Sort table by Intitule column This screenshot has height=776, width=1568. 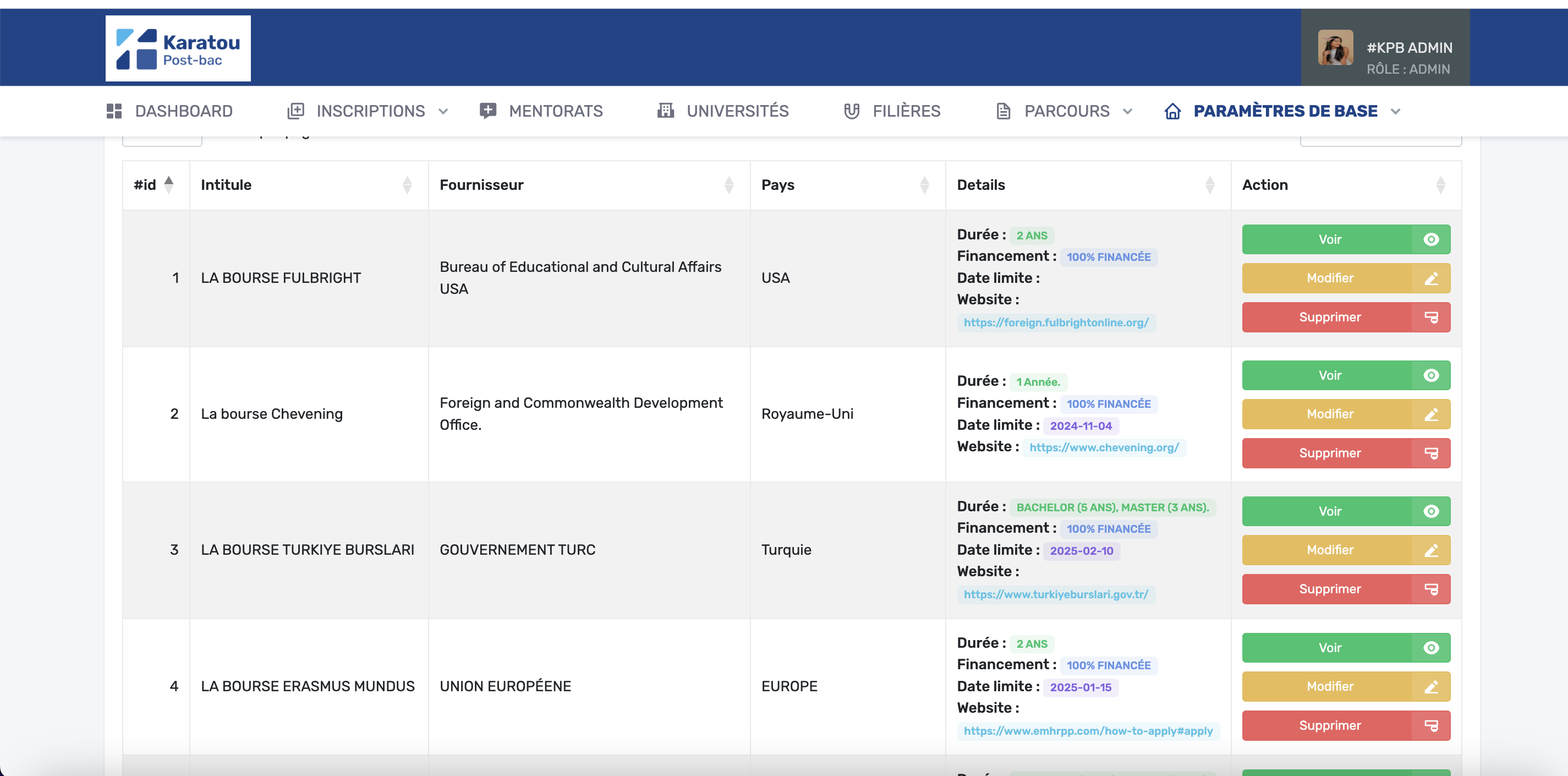click(309, 185)
